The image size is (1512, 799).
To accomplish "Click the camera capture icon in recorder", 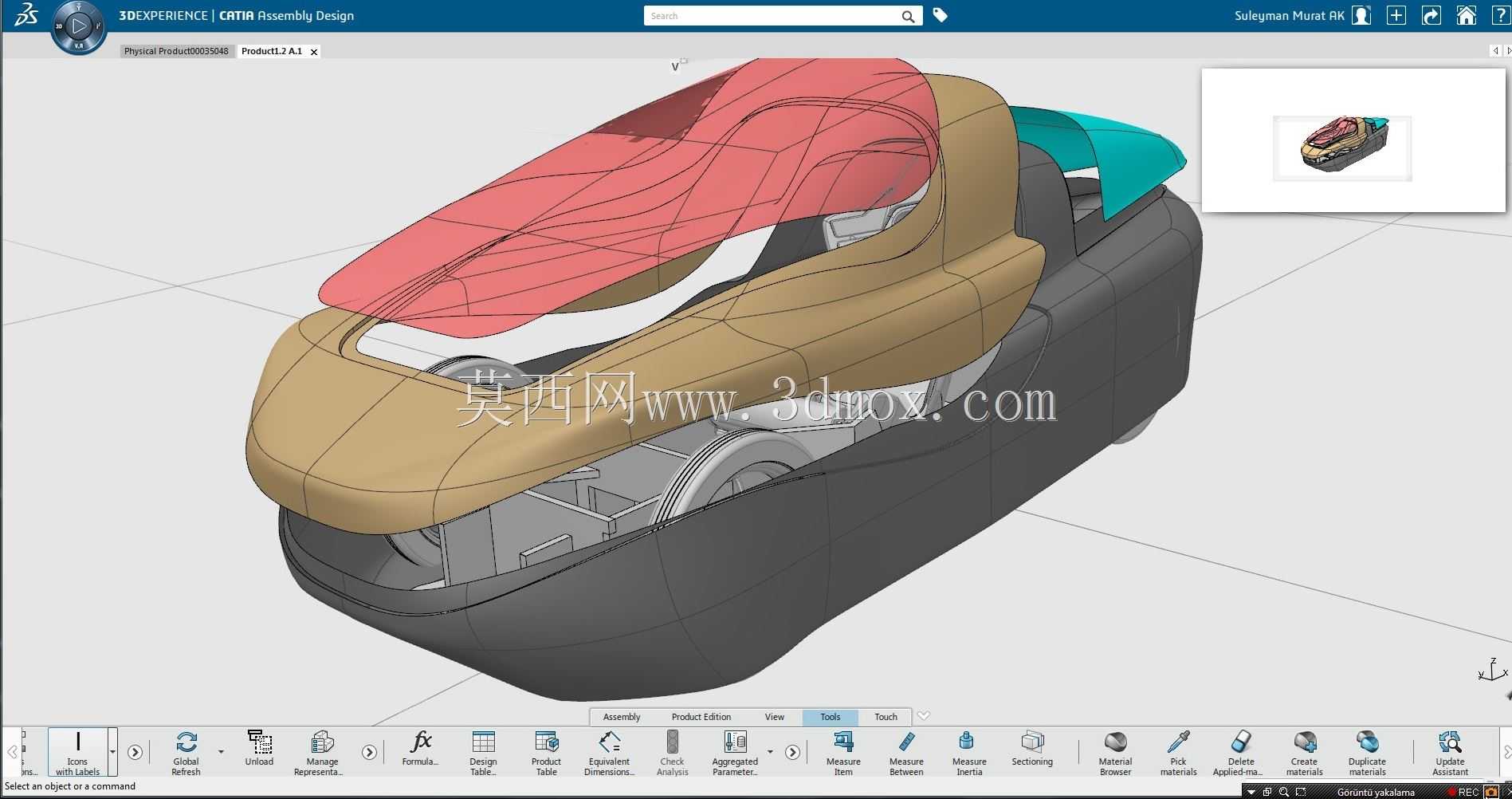I will [x=1491, y=792].
